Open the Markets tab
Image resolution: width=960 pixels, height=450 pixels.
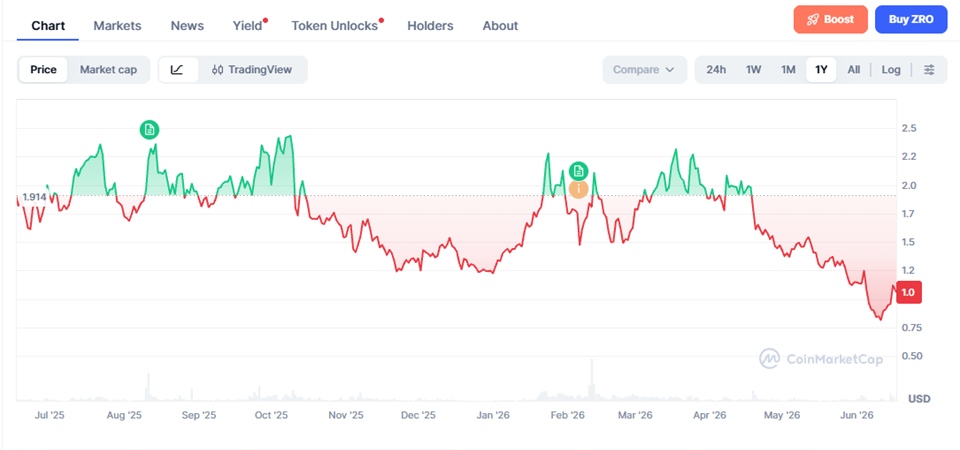click(118, 26)
